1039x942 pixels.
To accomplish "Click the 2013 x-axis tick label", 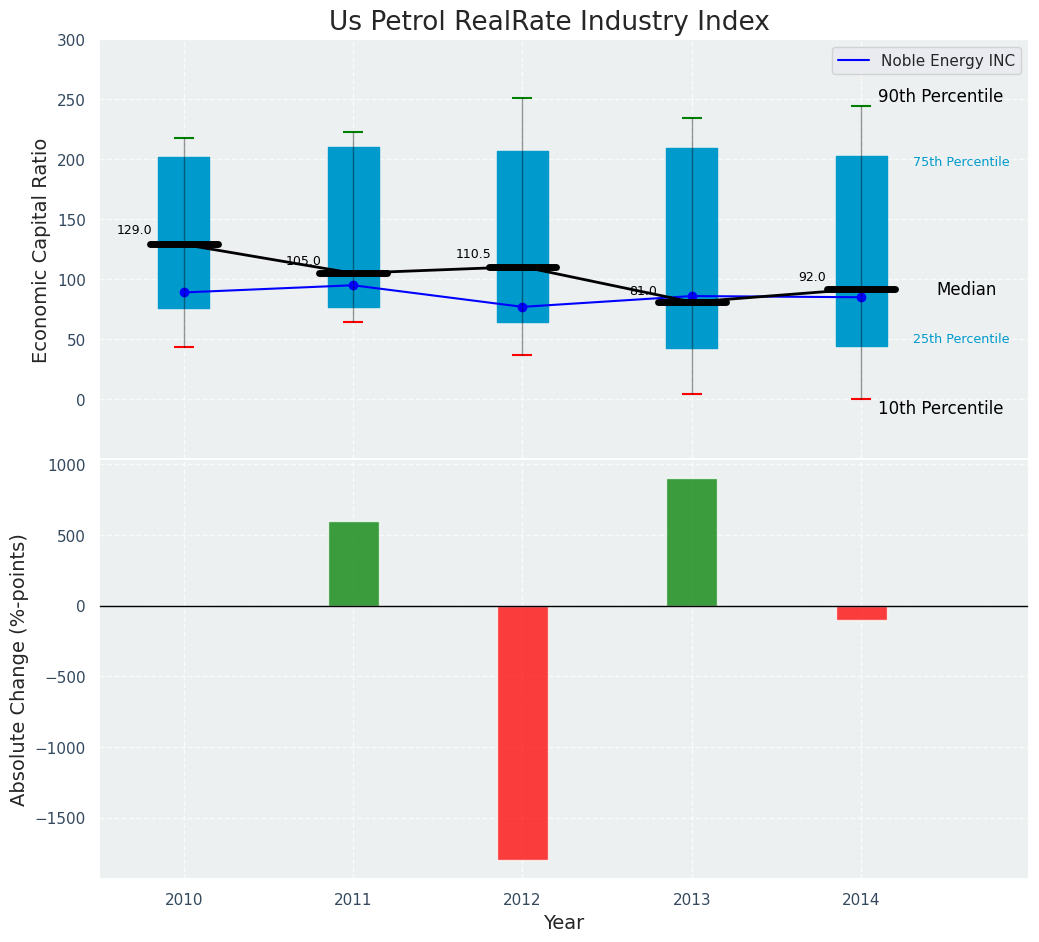I will pyautogui.click(x=692, y=900).
